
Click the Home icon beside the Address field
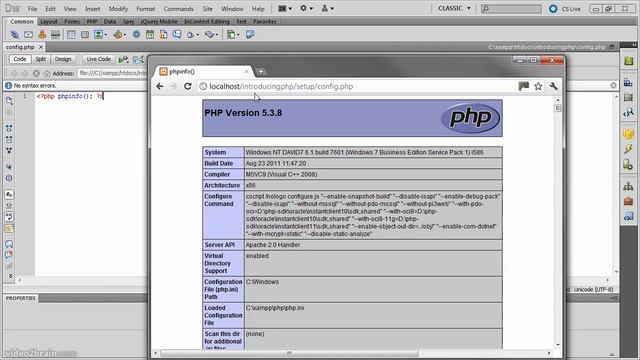tap(47, 73)
